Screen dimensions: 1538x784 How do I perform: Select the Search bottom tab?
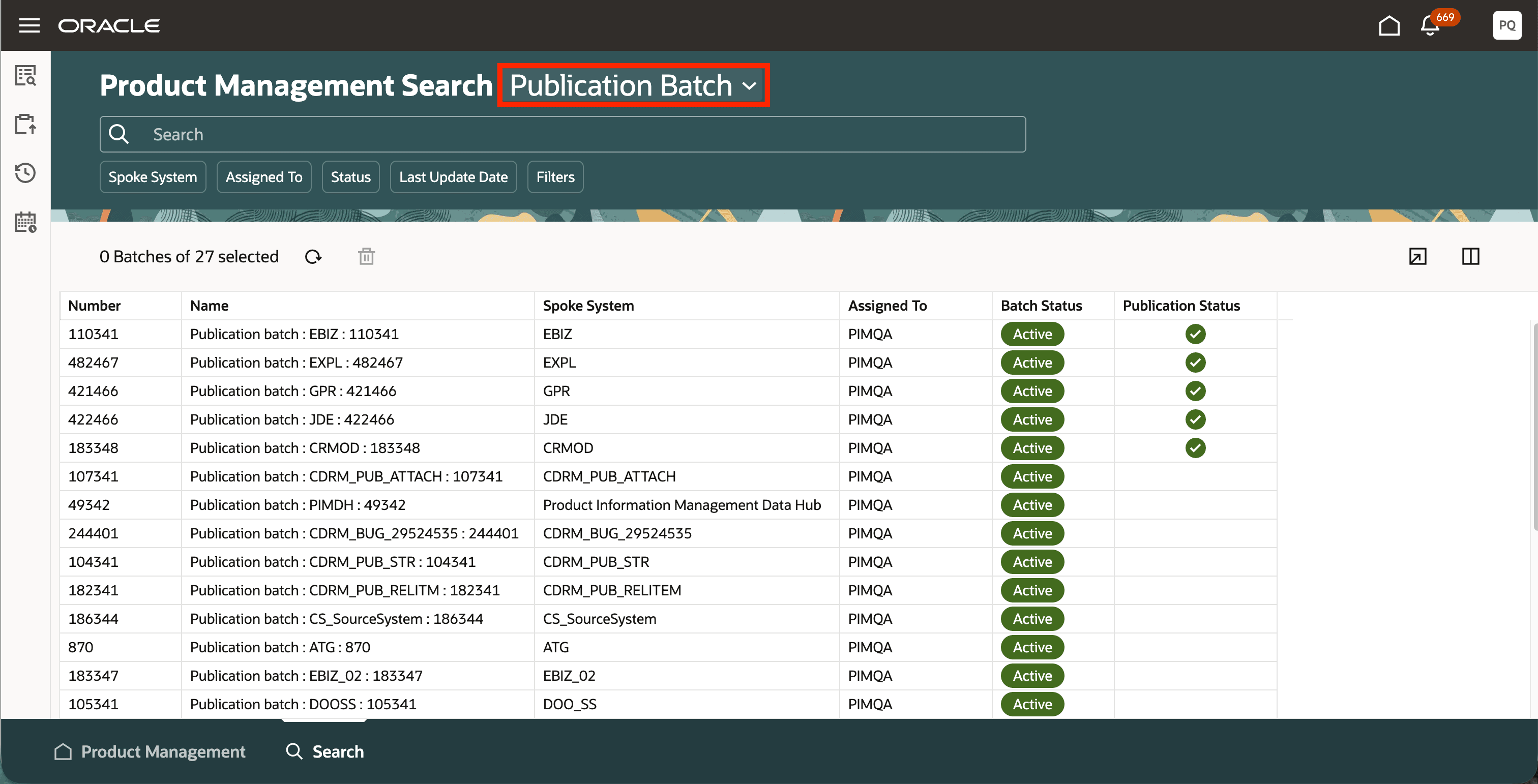(x=325, y=752)
